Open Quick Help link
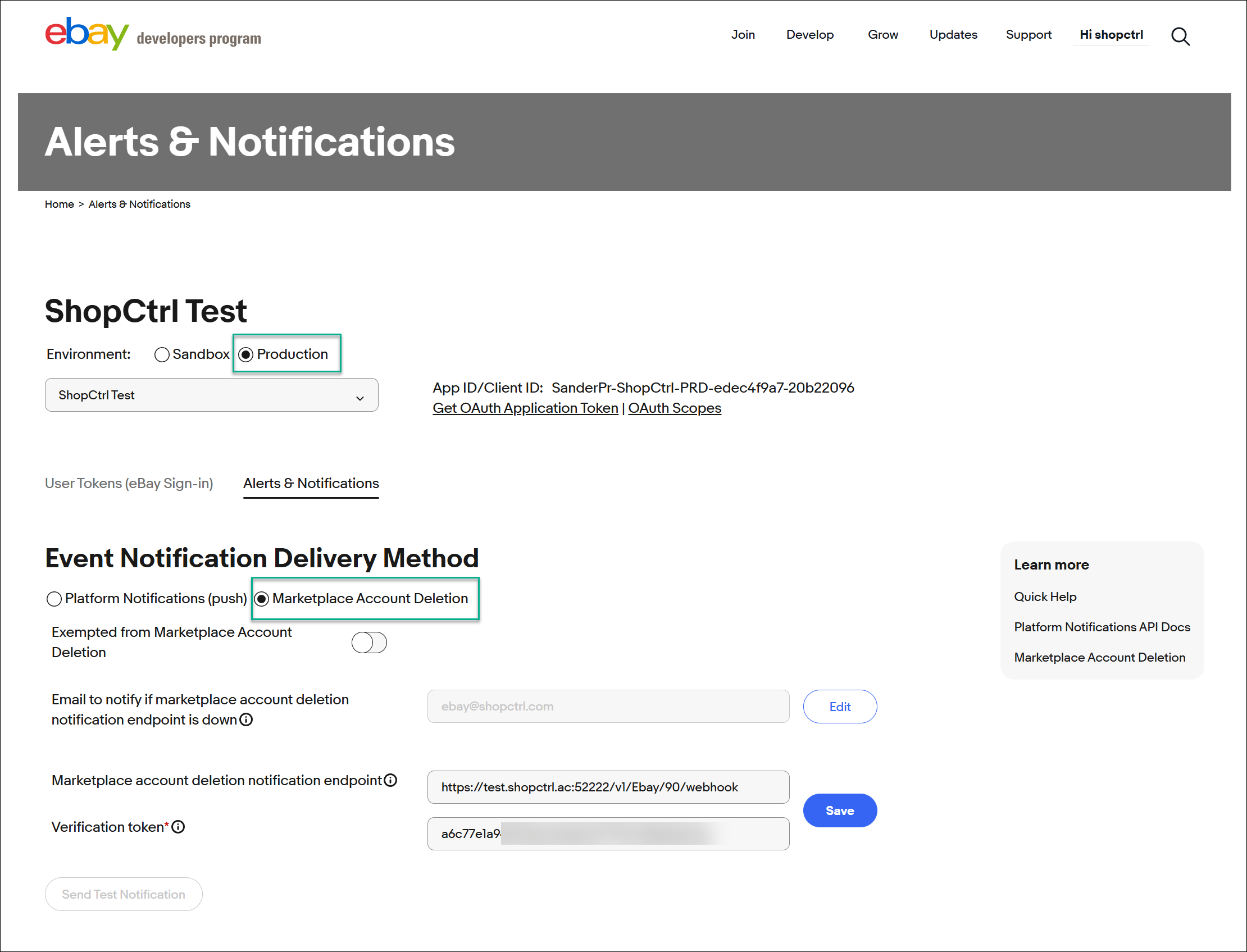The width and height of the screenshot is (1247, 952). pyautogui.click(x=1045, y=596)
